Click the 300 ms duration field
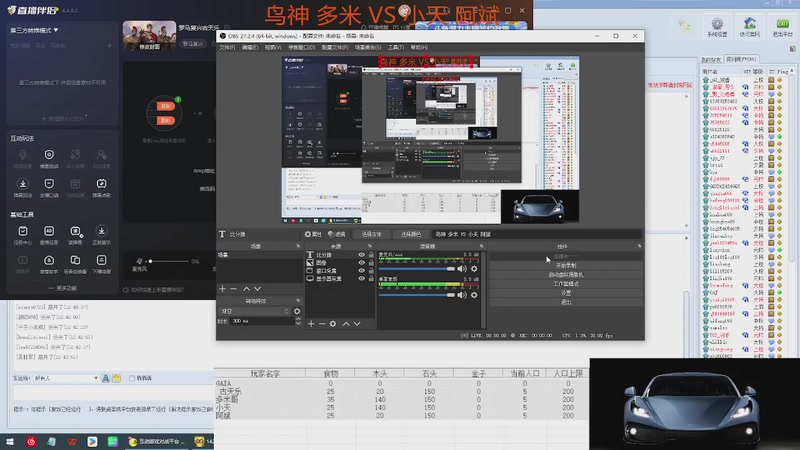The width and height of the screenshot is (800, 450). (262, 321)
